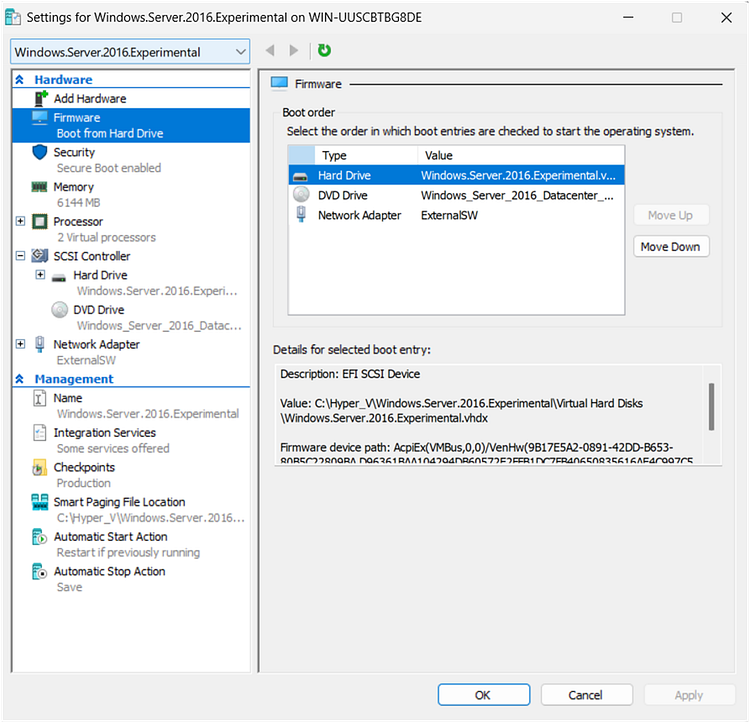Click the DVD Drive disc icon in the tree
Screen dimensions: 750x723
coord(60,310)
